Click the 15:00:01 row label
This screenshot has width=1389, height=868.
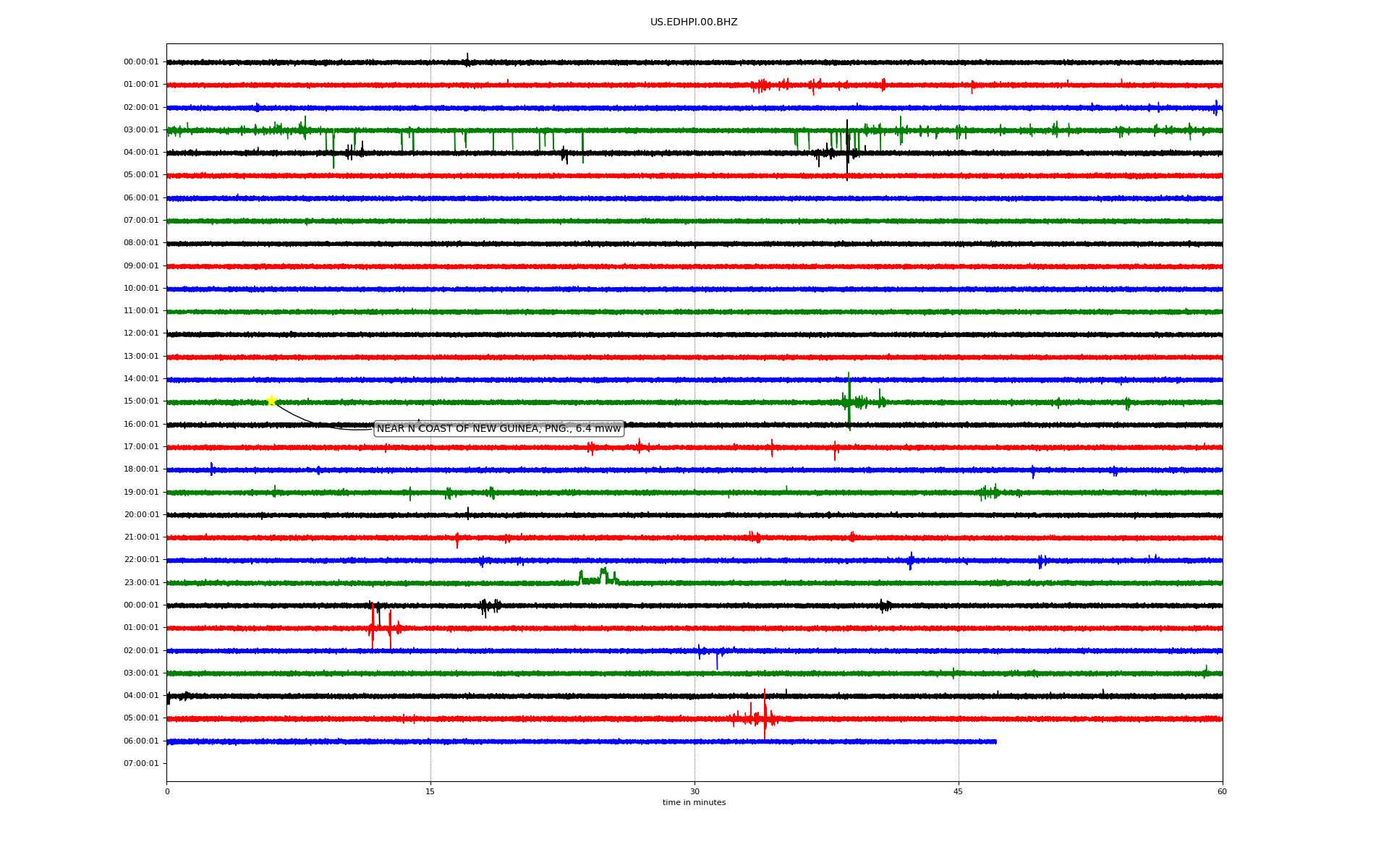(x=141, y=401)
